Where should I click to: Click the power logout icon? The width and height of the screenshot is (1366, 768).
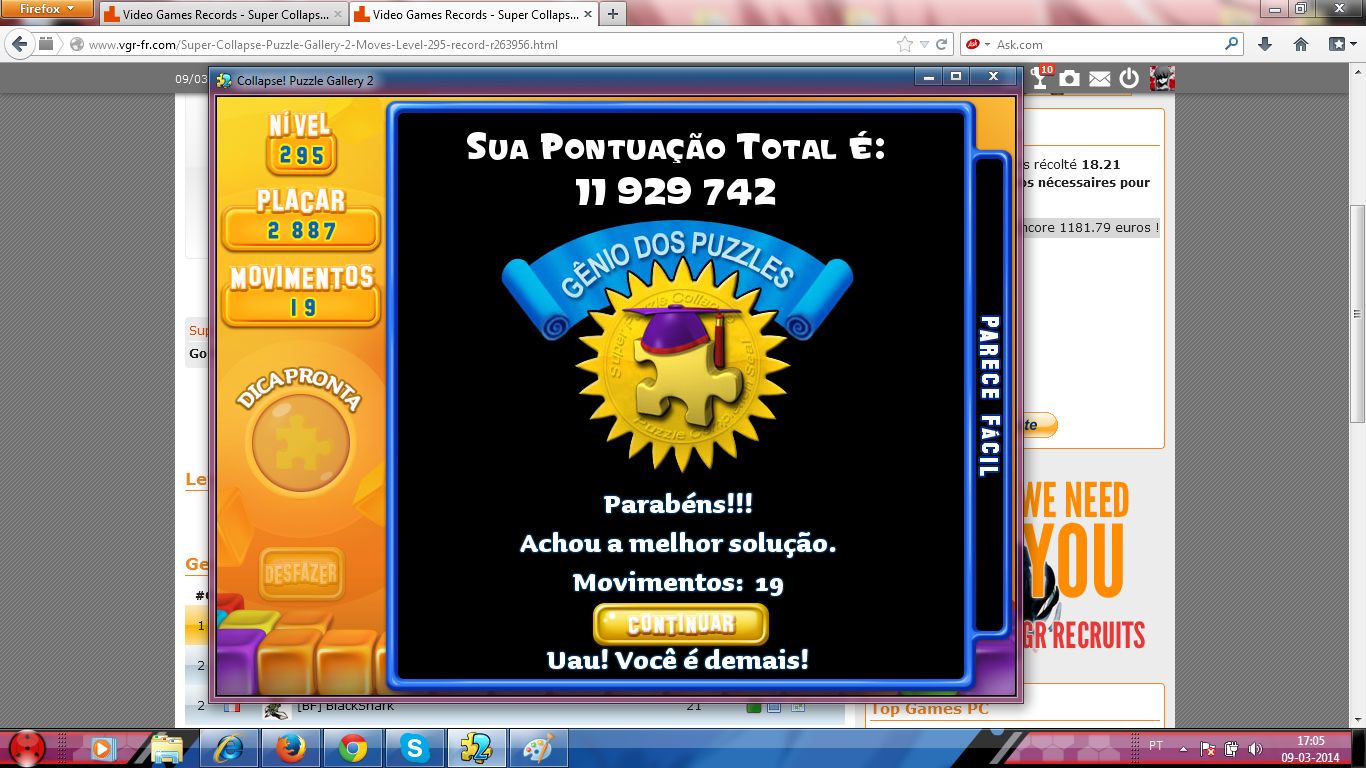1129,79
